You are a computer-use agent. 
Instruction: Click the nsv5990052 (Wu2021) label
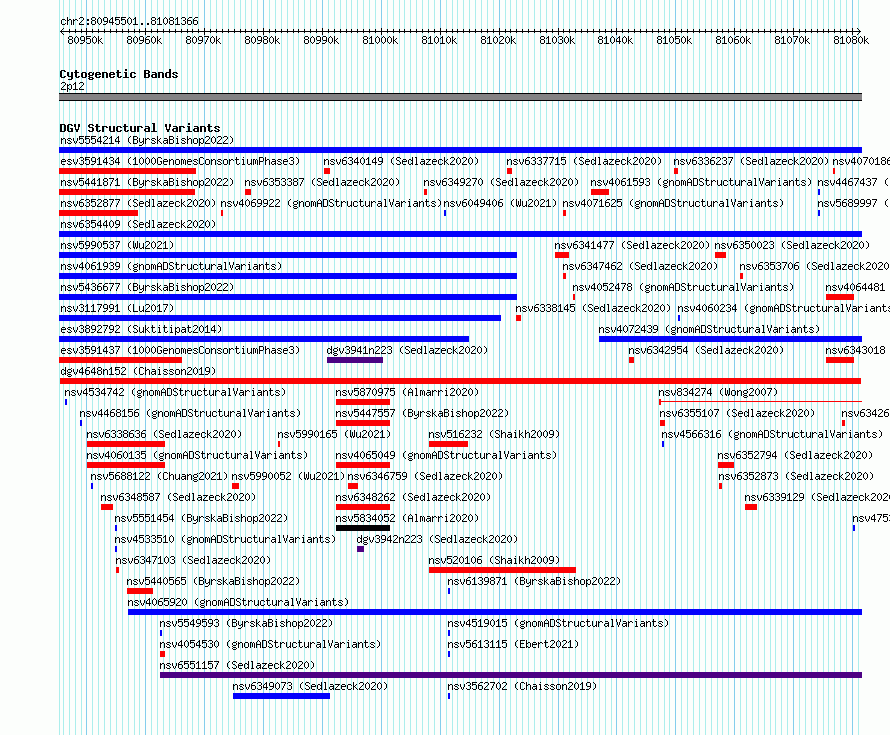[288, 476]
